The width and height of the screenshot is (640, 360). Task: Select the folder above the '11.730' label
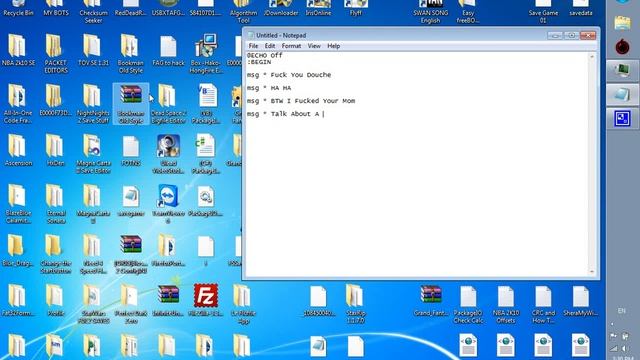[x=356, y=296]
